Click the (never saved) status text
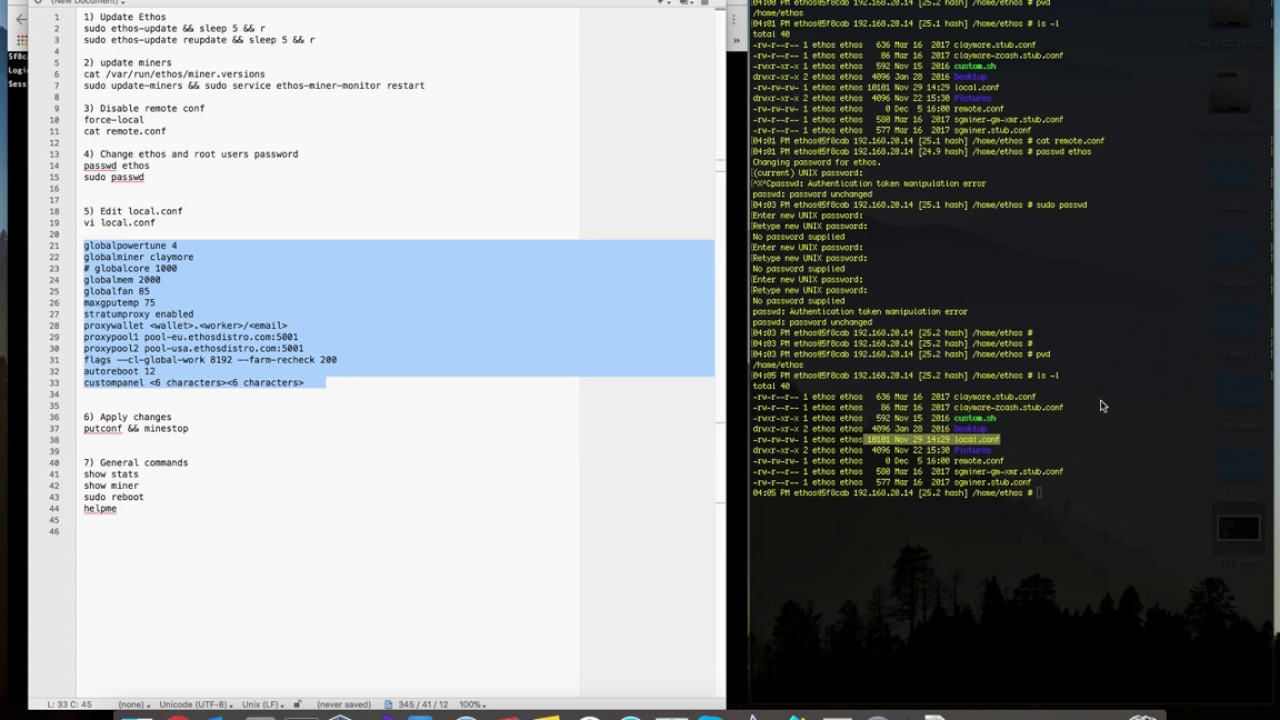 344,705
